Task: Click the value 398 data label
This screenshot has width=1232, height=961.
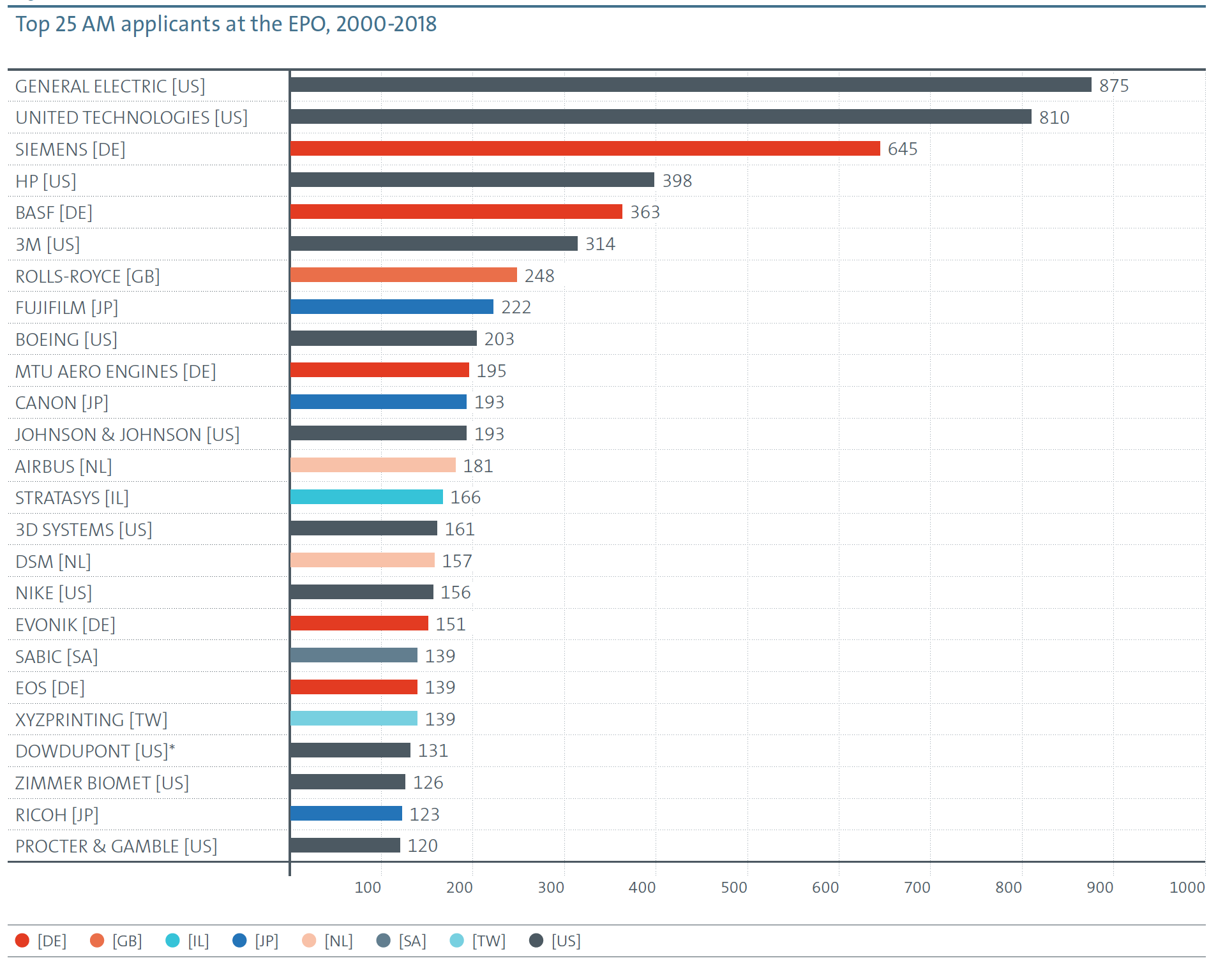Action: pyautogui.click(x=677, y=181)
